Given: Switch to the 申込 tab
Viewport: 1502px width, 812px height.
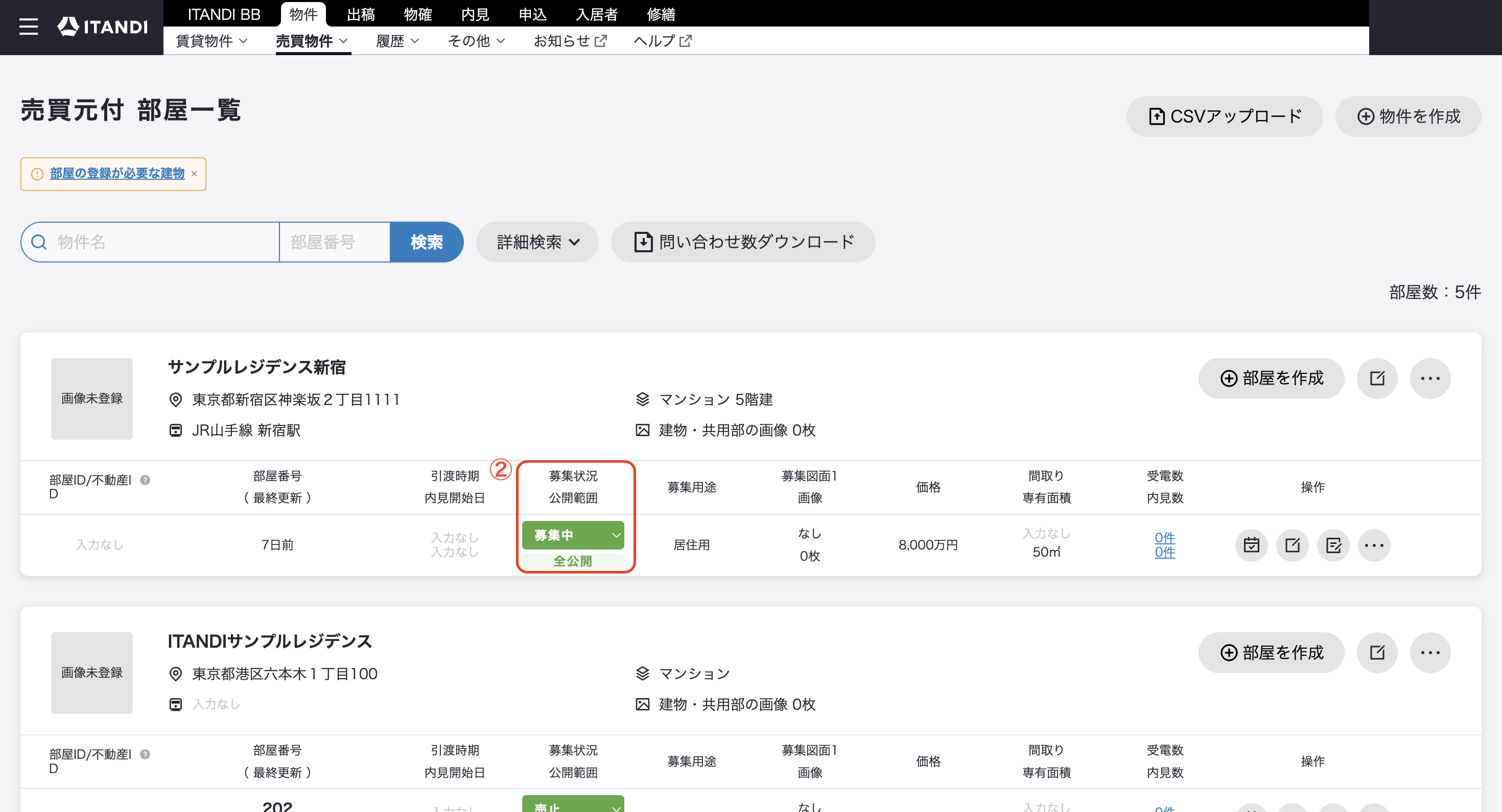Looking at the screenshot, I should tap(532, 14).
